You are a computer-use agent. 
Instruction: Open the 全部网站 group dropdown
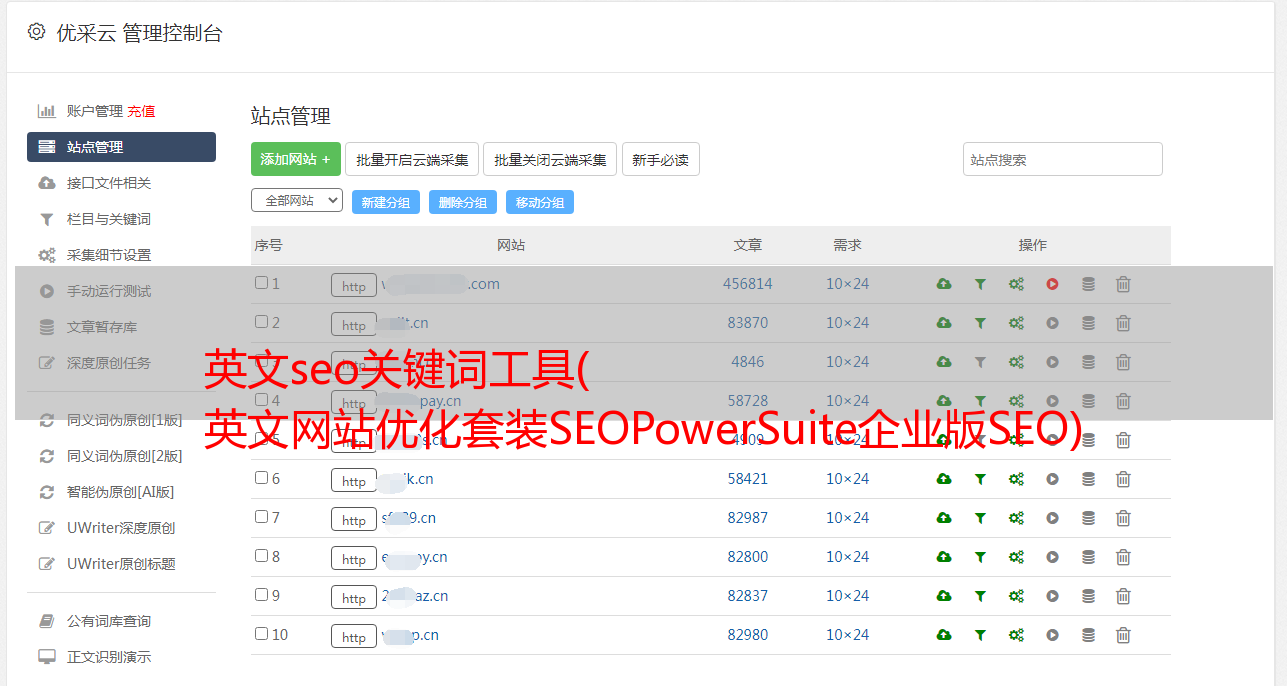tap(297, 200)
